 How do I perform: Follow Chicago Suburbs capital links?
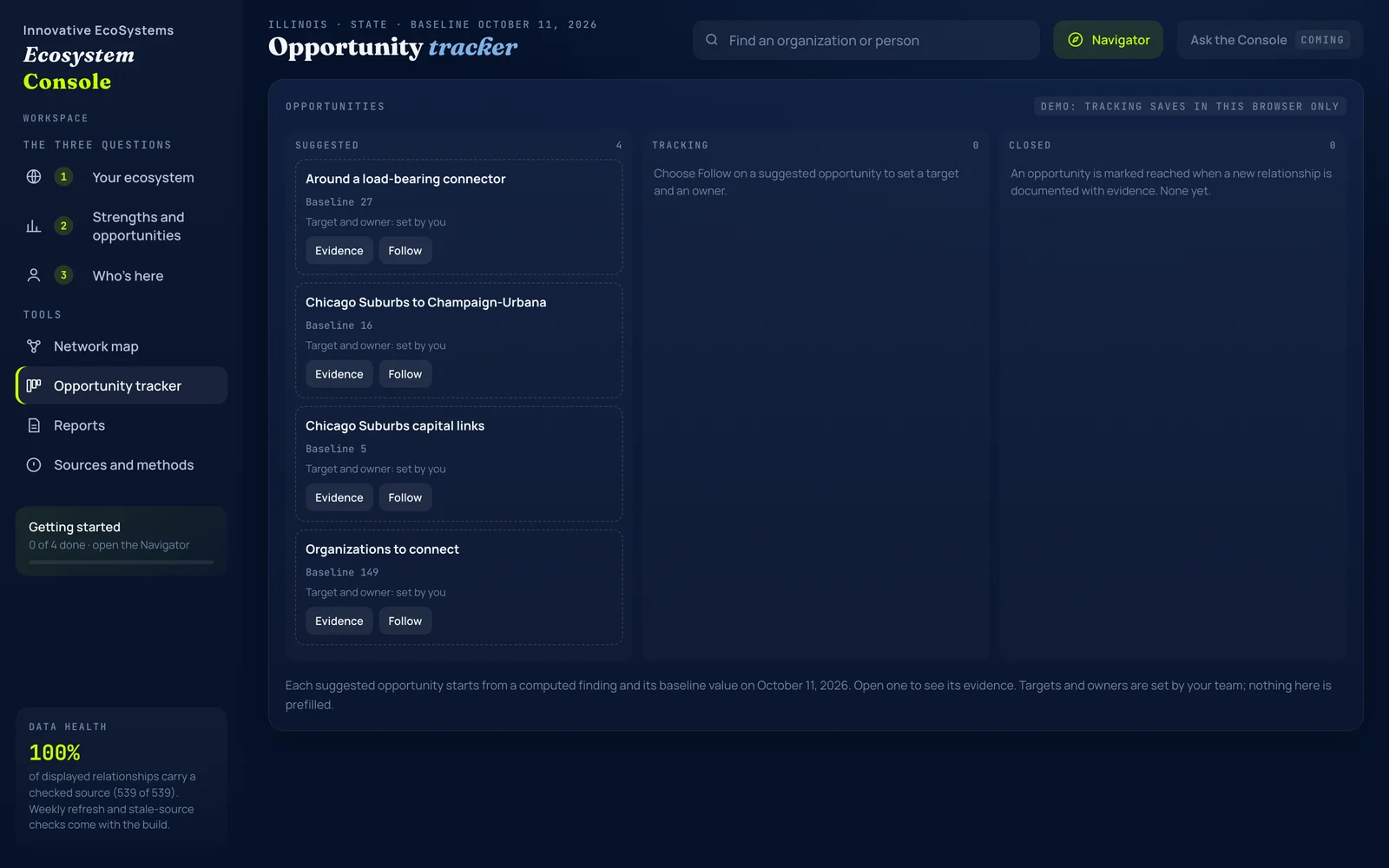[405, 497]
